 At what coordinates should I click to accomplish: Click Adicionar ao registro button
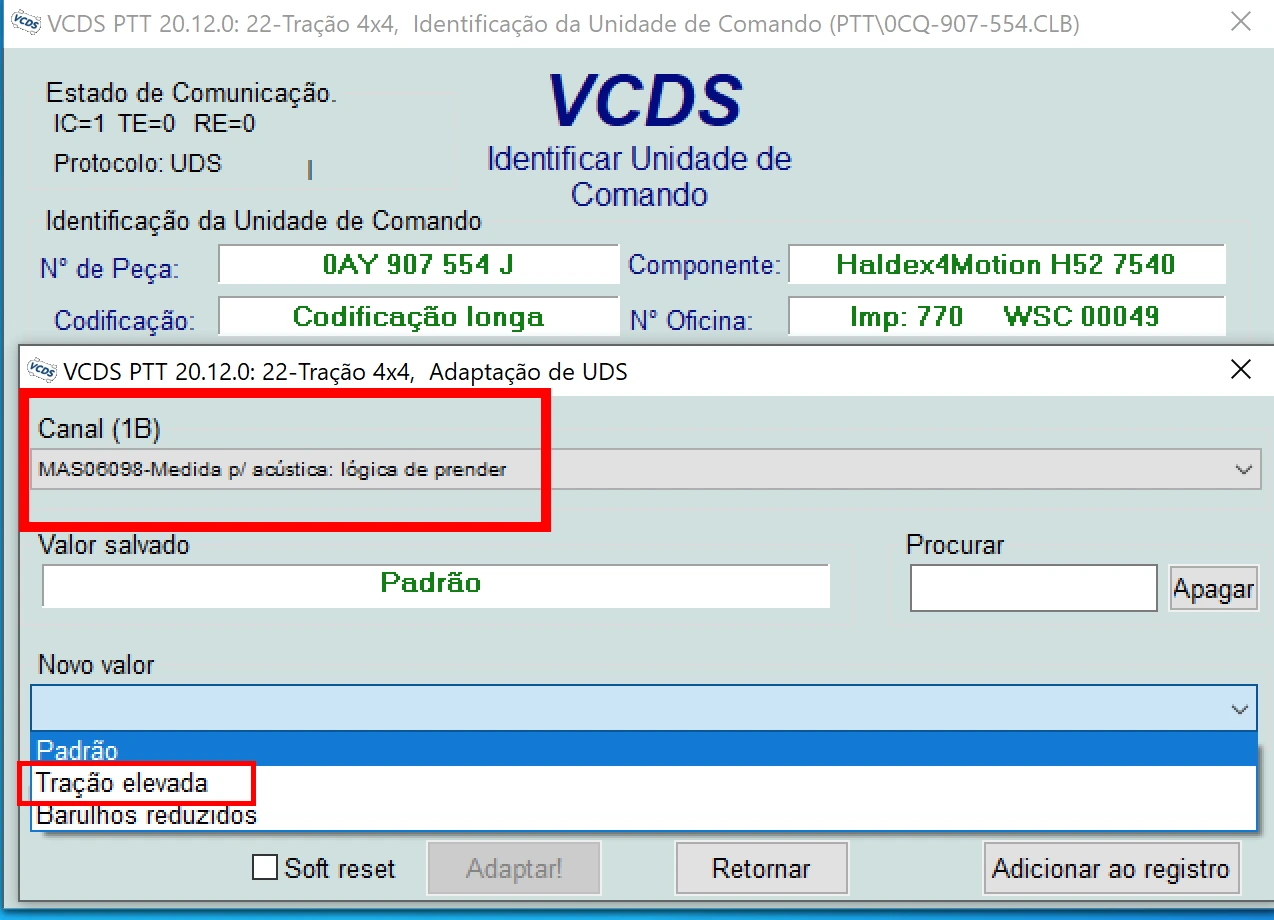coord(1110,868)
